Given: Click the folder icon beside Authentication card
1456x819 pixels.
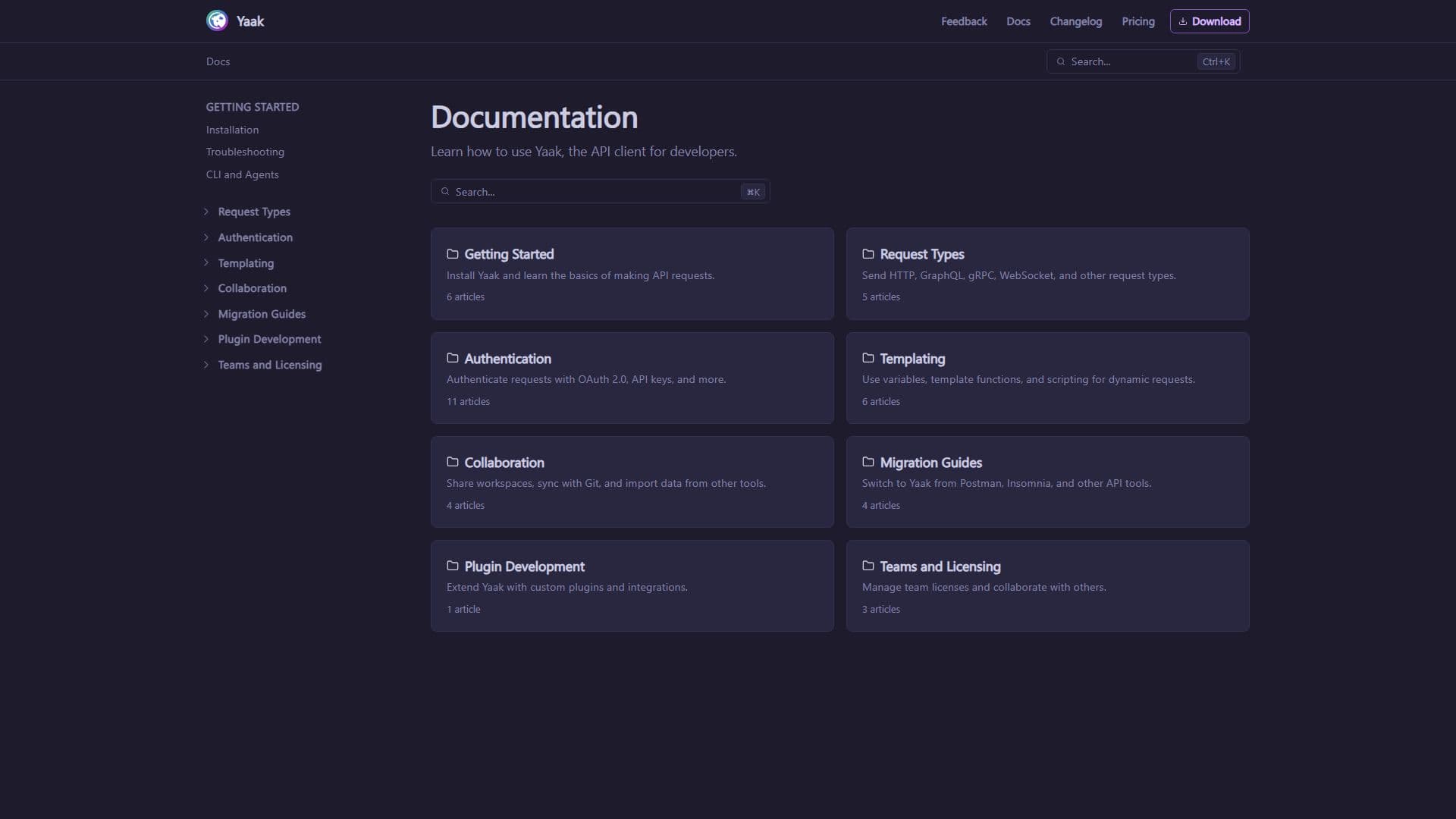Looking at the screenshot, I should [x=453, y=358].
